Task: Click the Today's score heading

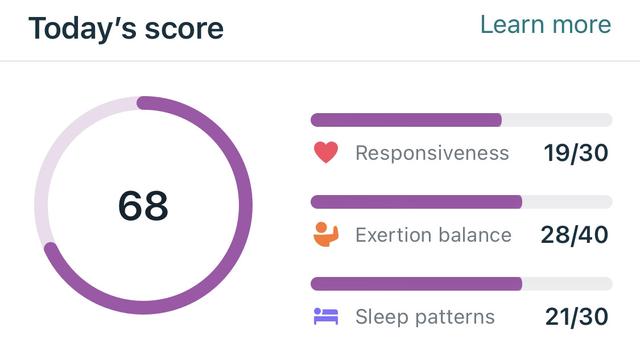Action: click(x=126, y=29)
